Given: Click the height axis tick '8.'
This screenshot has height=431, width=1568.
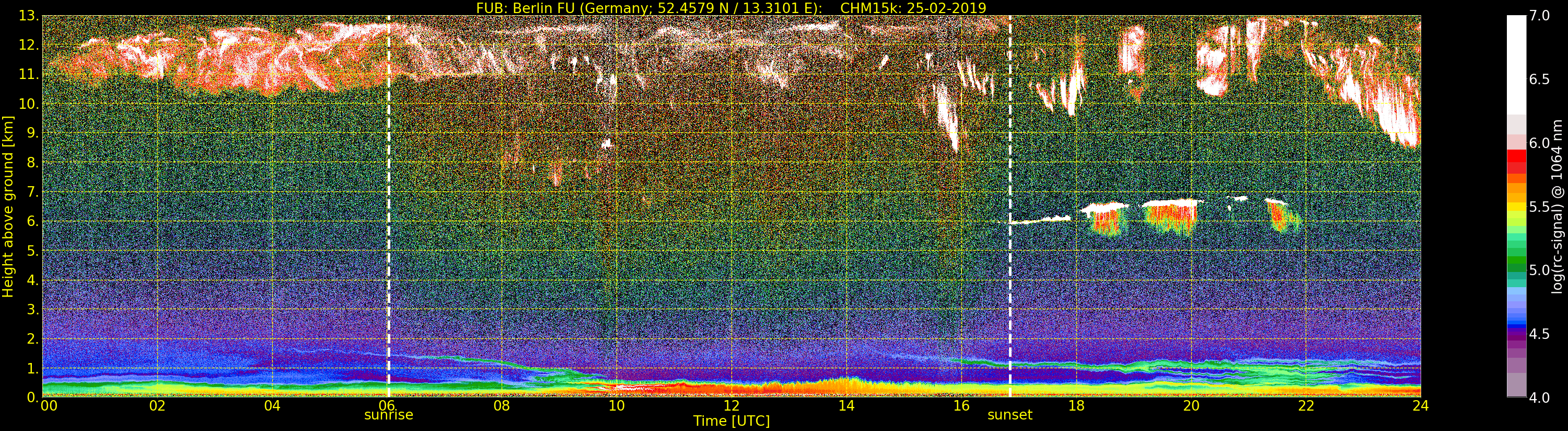Looking at the screenshot, I should pos(32,163).
